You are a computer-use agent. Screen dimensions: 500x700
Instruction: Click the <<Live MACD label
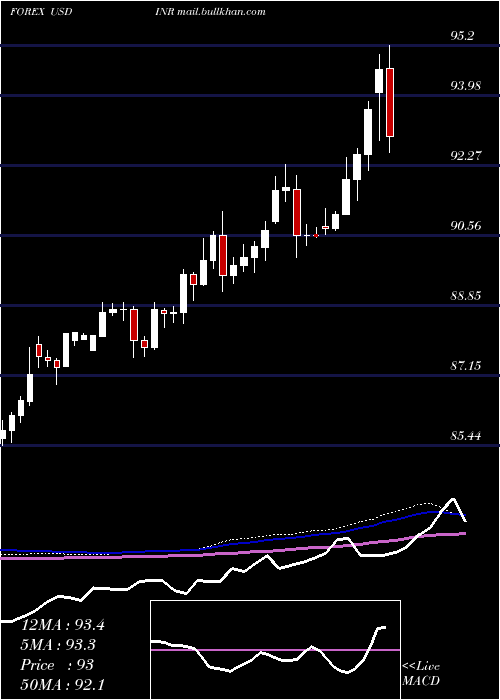pos(421,674)
